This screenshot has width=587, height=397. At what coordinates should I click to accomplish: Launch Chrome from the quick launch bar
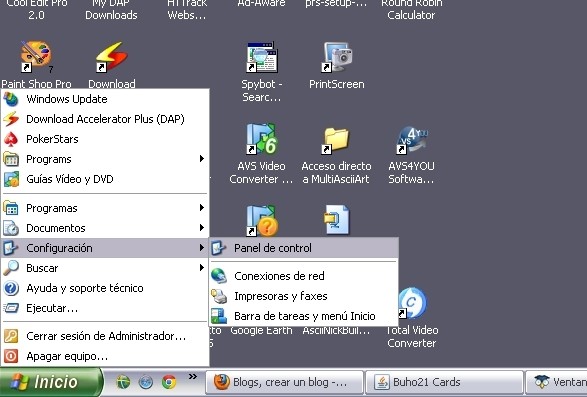169,382
